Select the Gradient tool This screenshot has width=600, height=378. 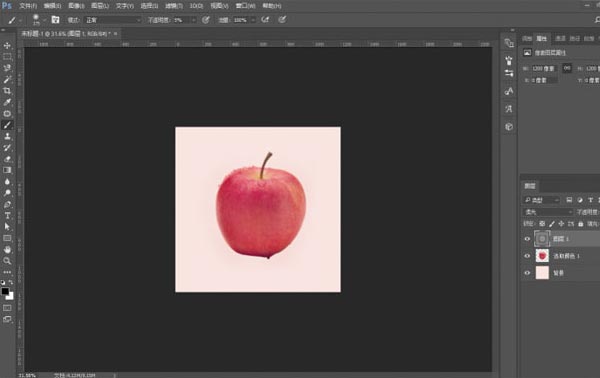pyautogui.click(x=7, y=170)
